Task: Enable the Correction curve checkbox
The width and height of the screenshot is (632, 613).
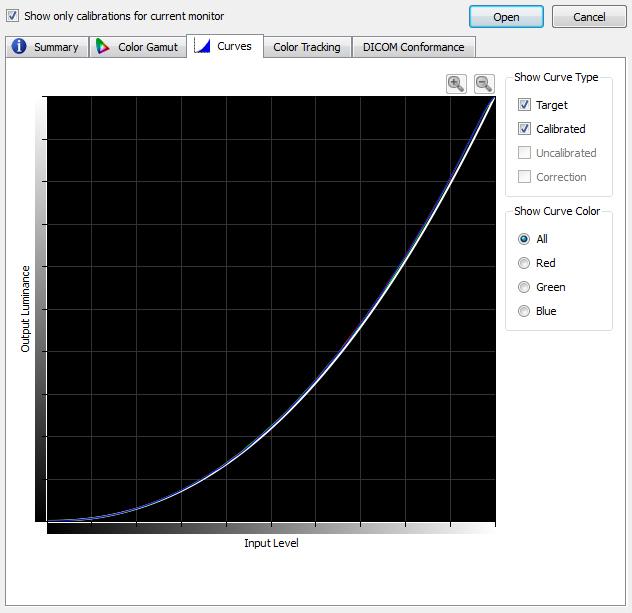Action: 524,177
